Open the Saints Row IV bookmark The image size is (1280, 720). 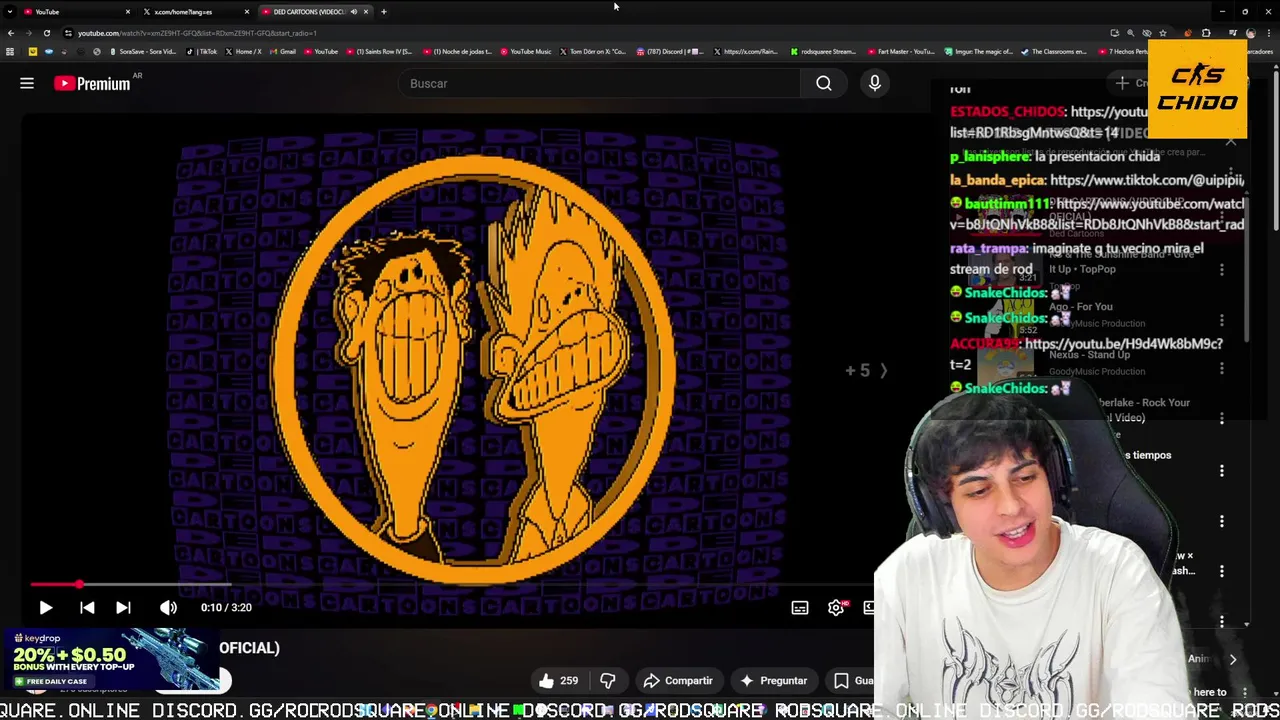[x=379, y=51]
